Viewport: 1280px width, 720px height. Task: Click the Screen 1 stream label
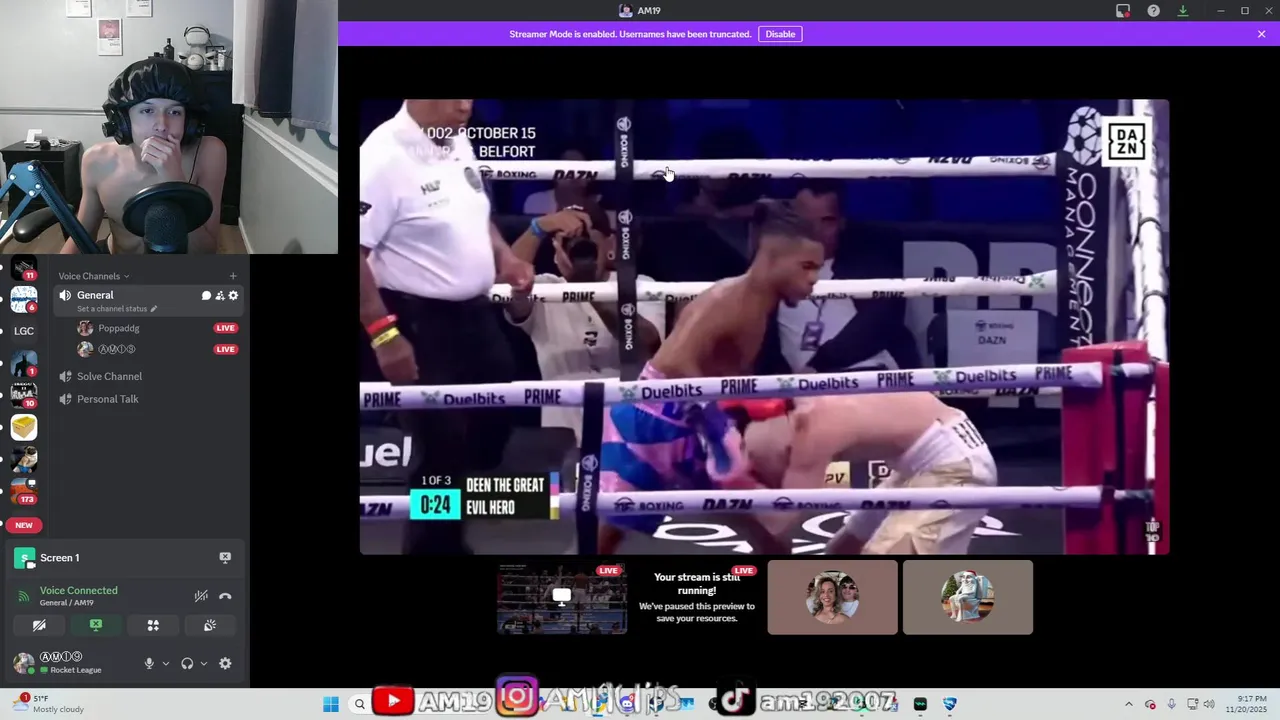pyautogui.click(x=59, y=558)
